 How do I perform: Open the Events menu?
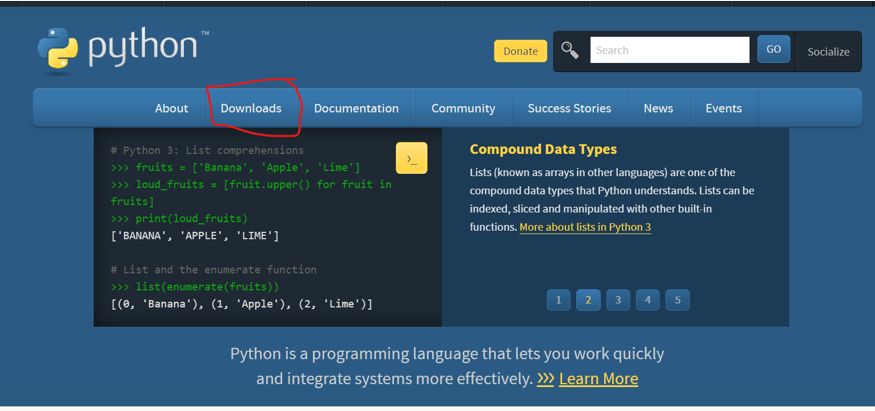(723, 108)
